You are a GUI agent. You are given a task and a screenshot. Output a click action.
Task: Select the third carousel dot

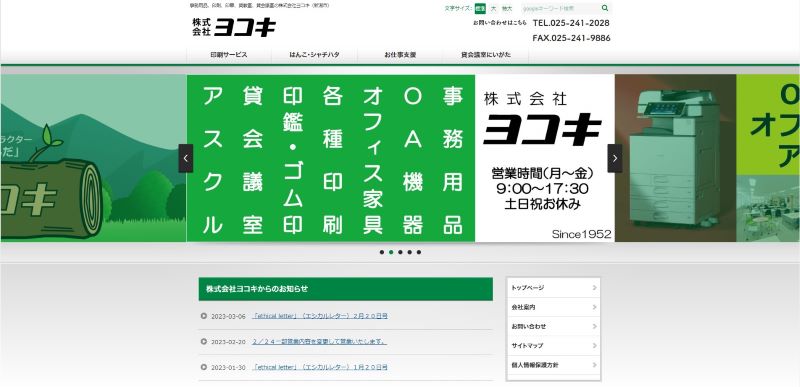400,252
